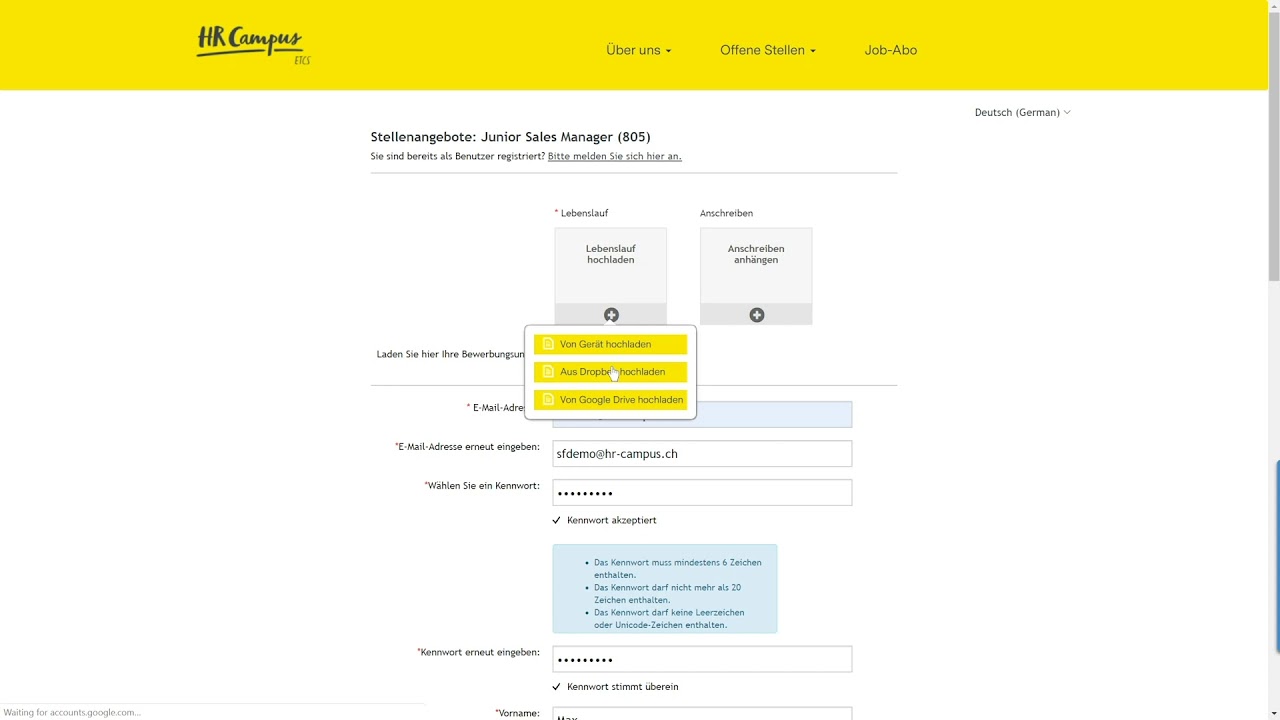Image resolution: width=1280 pixels, height=720 pixels.
Task: Click the Anschreiben label above upload box
Action: [x=726, y=213]
